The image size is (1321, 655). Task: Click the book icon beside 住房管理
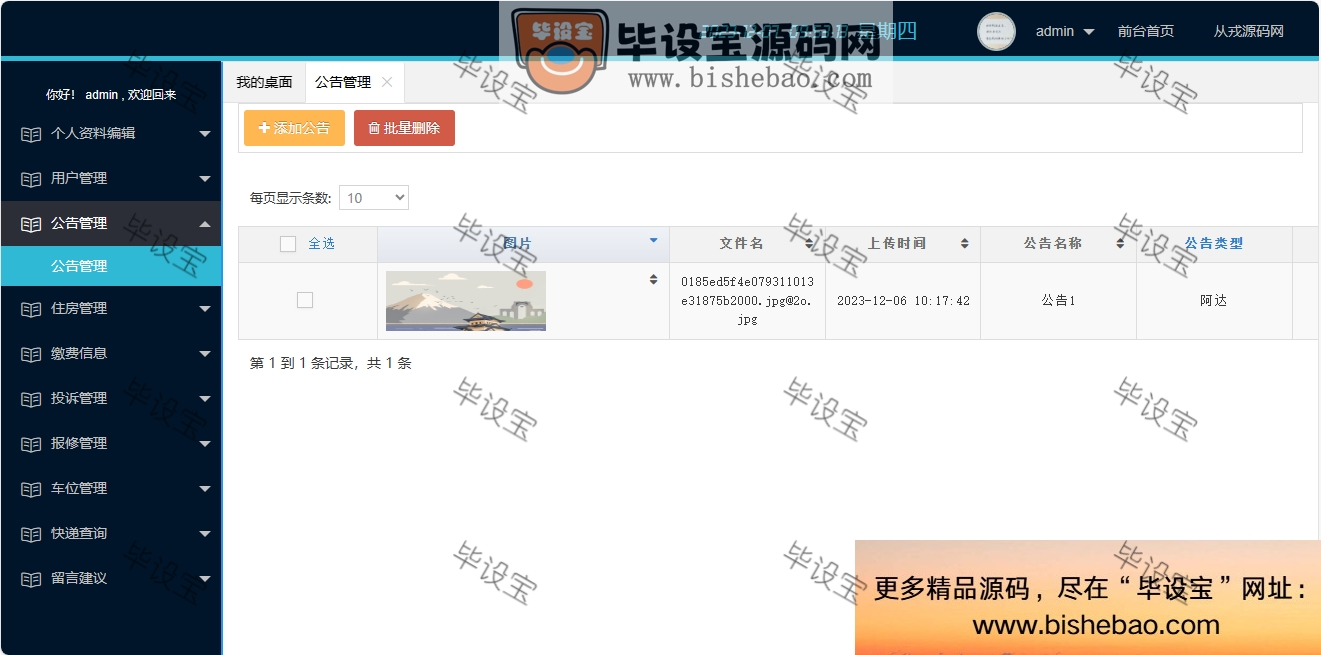(x=31, y=309)
